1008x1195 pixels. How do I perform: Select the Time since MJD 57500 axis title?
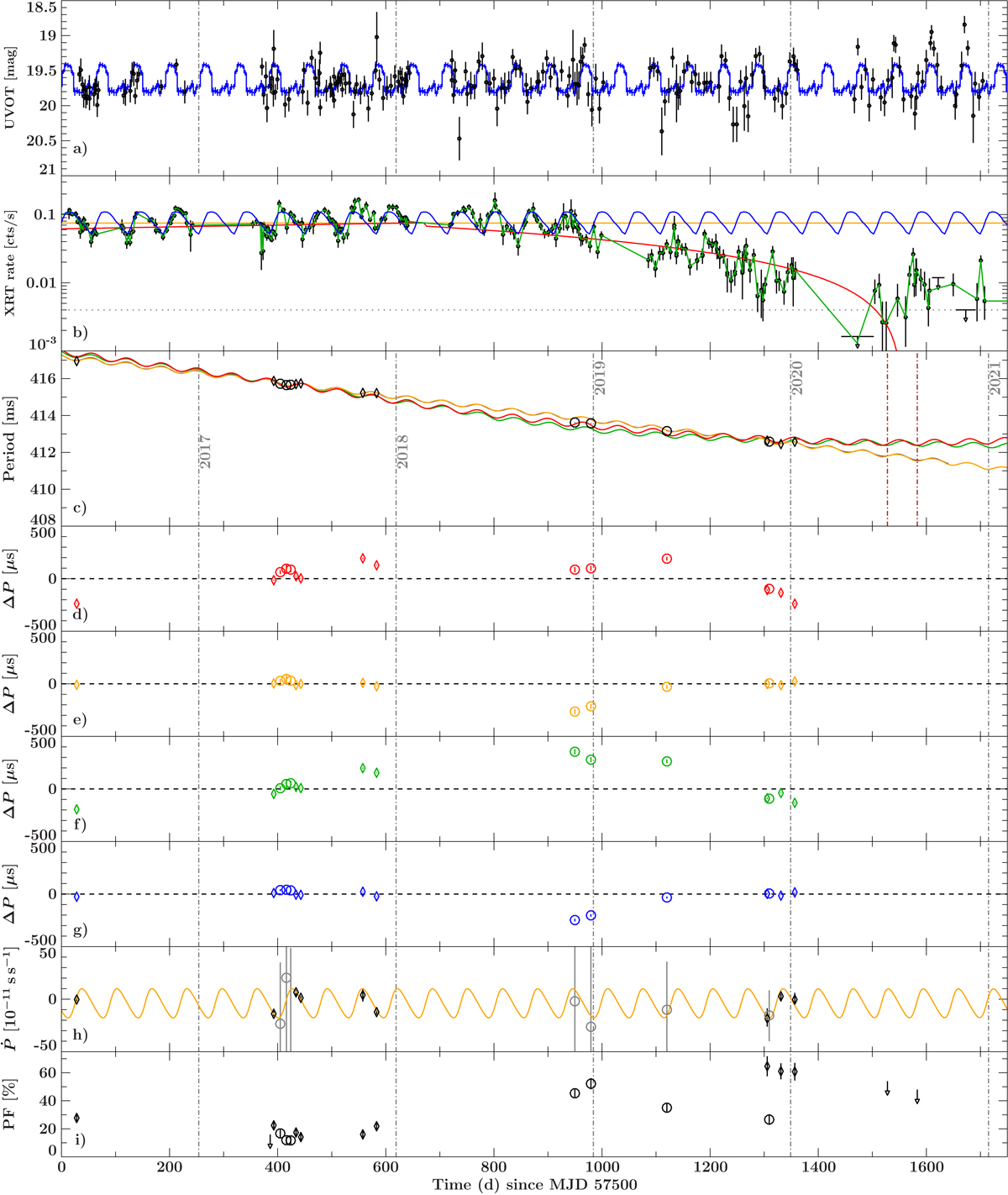534,1185
